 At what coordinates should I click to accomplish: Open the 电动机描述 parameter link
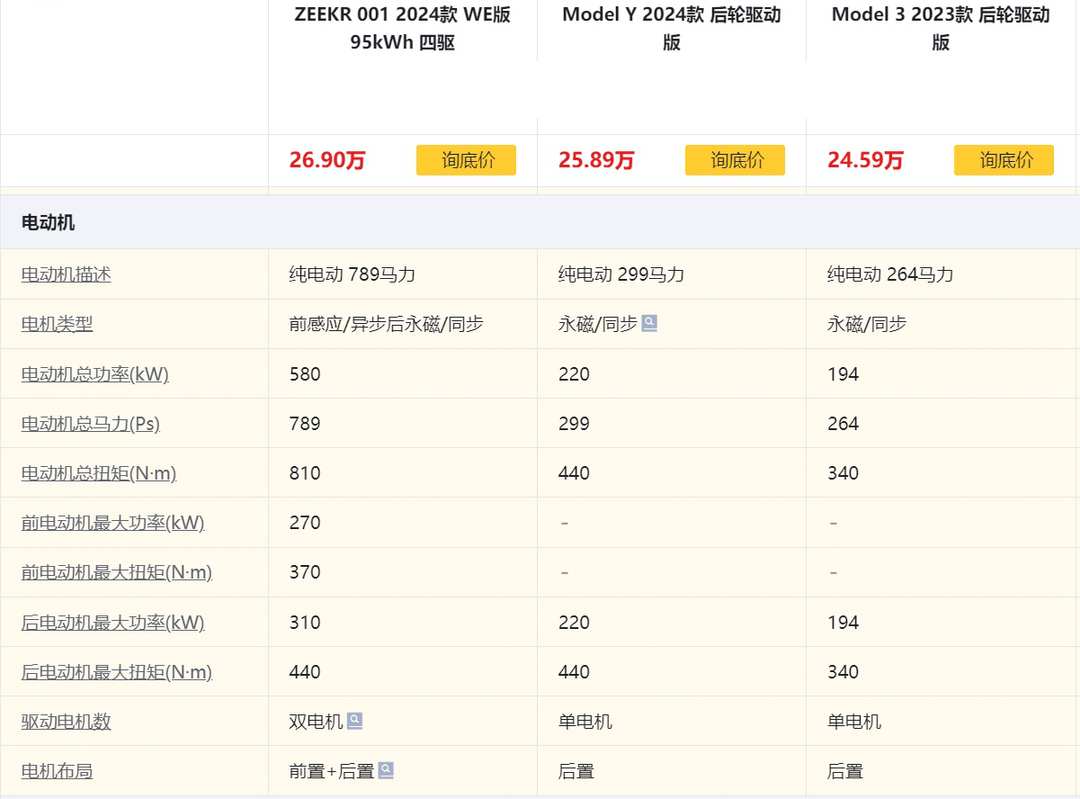pos(66,274)
